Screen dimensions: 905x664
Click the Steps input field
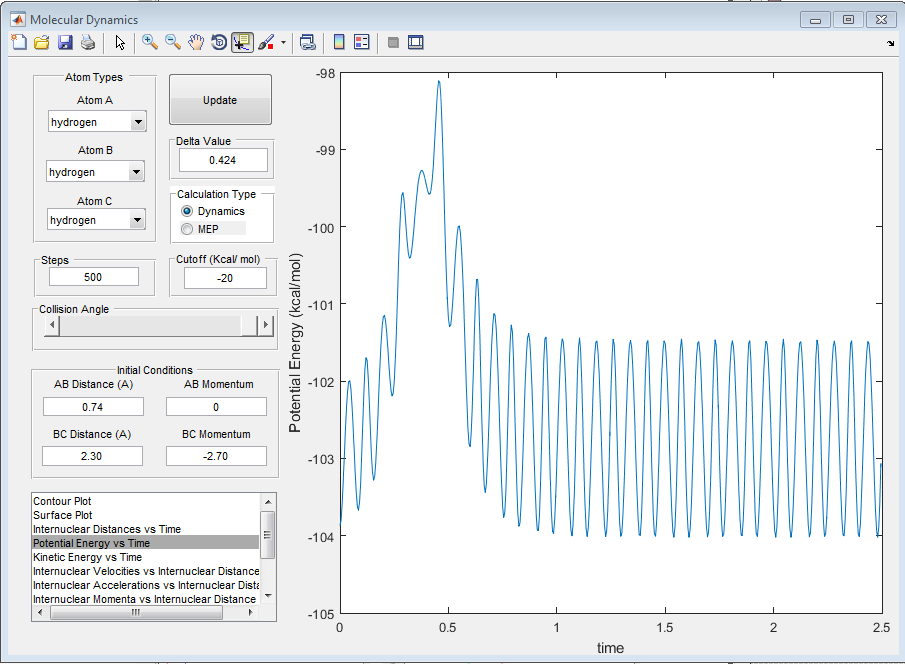(x=93, y=277)
